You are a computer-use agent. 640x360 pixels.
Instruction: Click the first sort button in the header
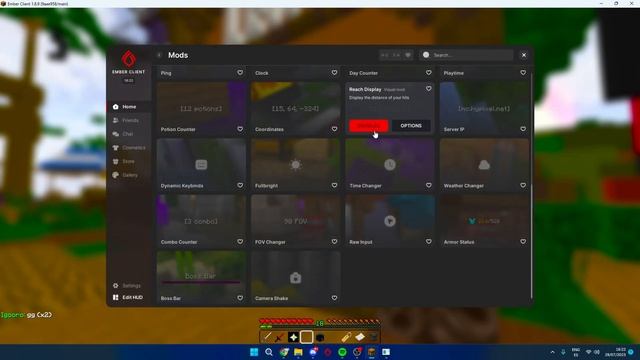pyautogui.click(x=384, y=55)
